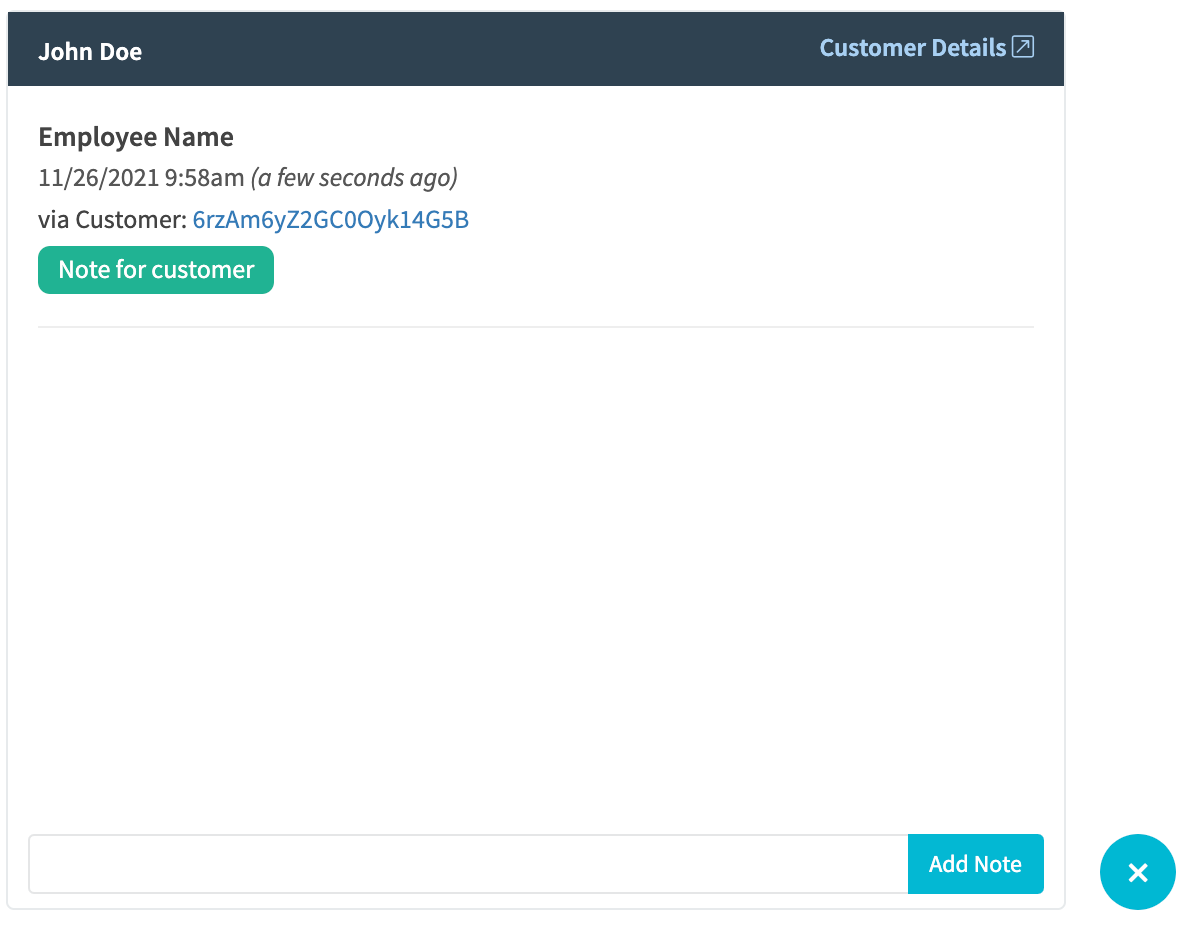Screen dimensions: 1192x931
Task: Close the panel with the round X button
Action: (1137, 872)
